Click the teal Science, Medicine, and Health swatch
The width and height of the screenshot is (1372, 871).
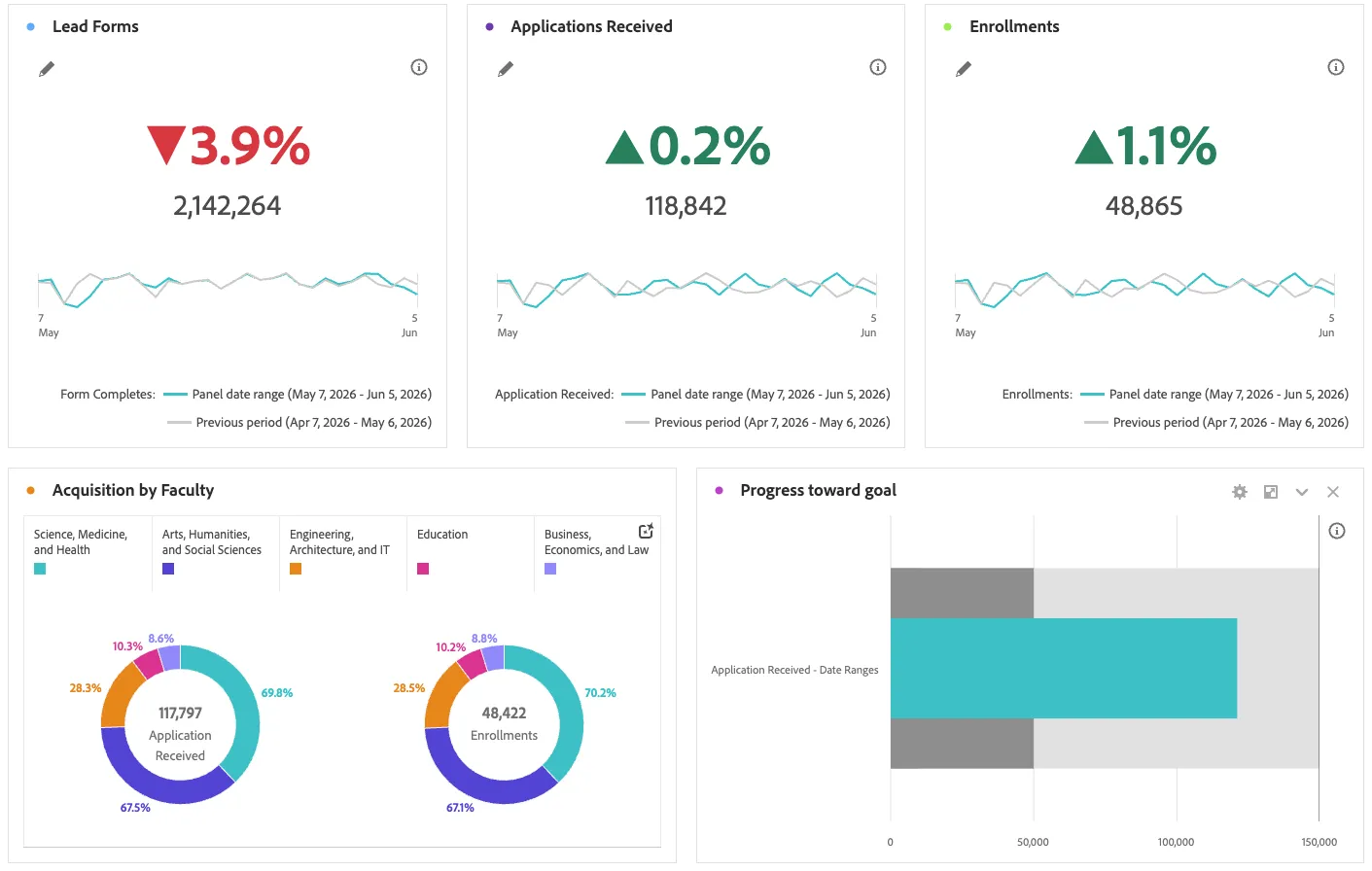point(40,569)
